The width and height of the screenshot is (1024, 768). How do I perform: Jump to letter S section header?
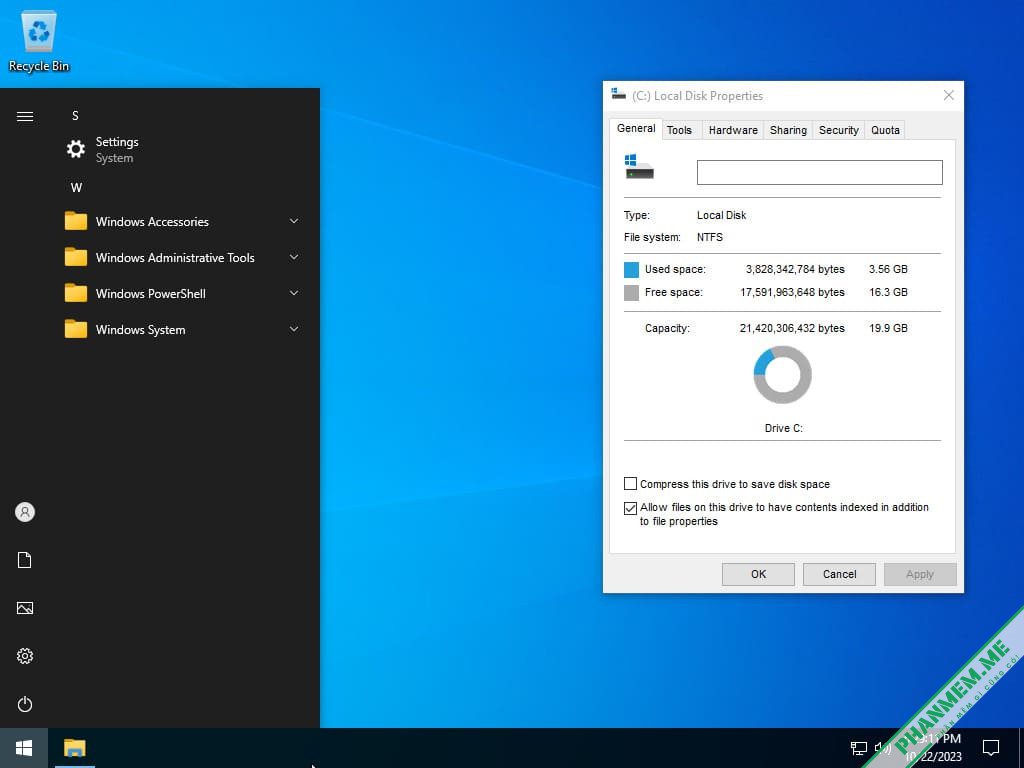pyautogui.click(x=75, y=116)
